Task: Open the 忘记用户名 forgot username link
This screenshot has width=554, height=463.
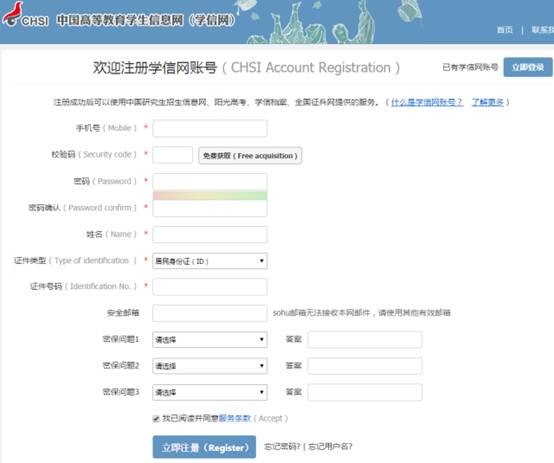Action: [x=330, y=447]
